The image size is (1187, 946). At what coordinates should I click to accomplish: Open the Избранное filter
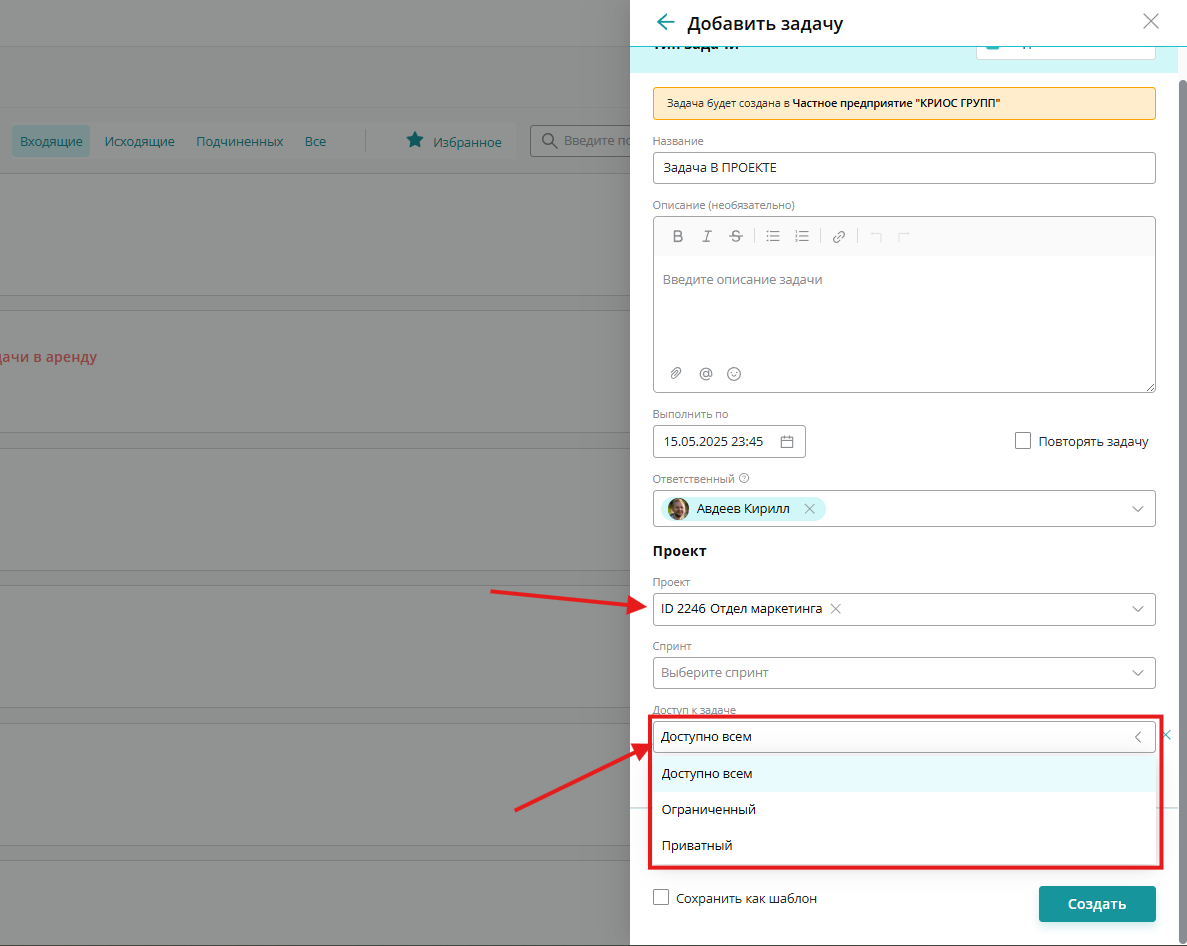pyautogui.click(x=453, y=141)
